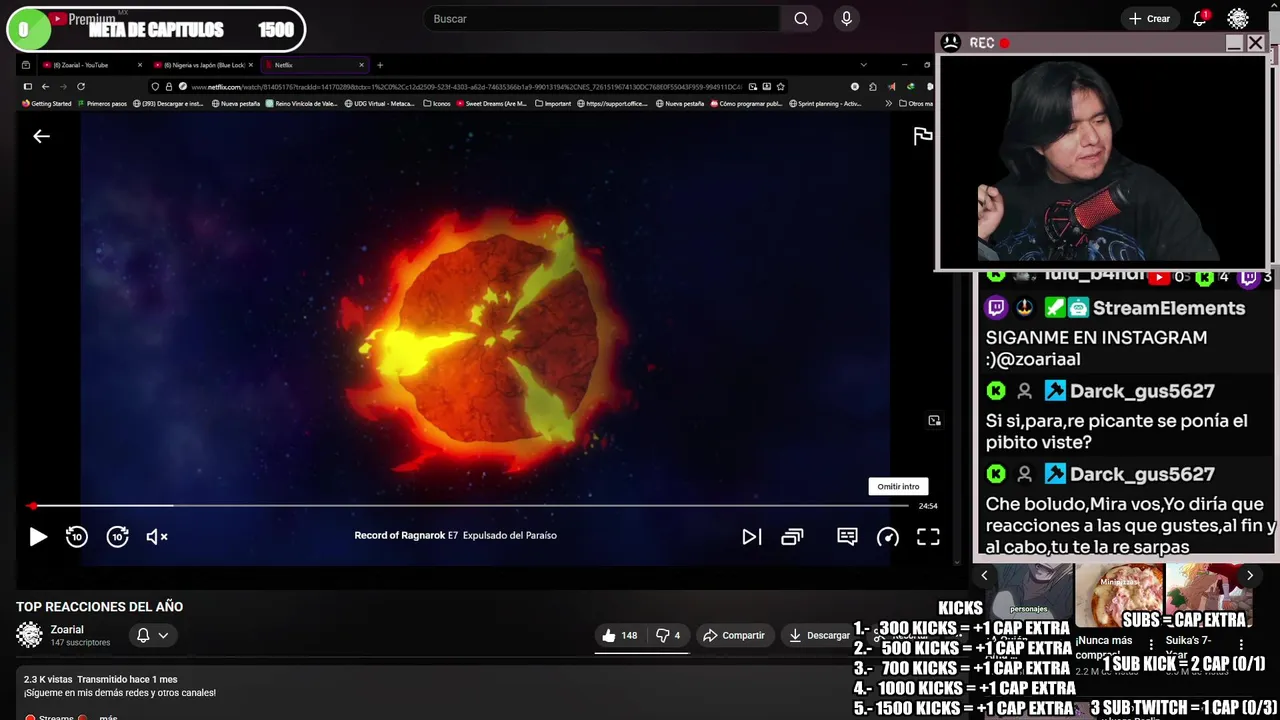Click the Zoarial channel name

point(67,630)
